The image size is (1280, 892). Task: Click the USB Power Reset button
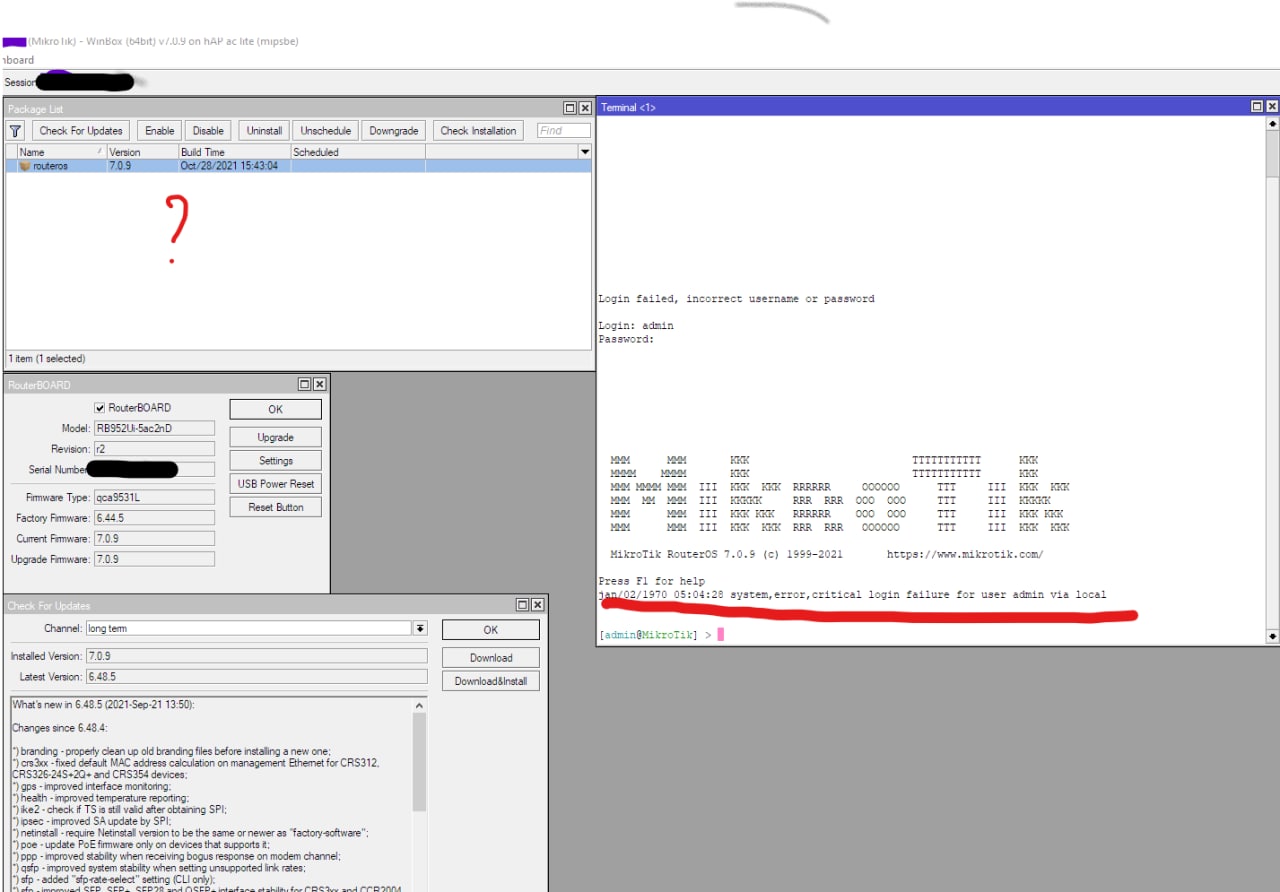coord(275,484)
